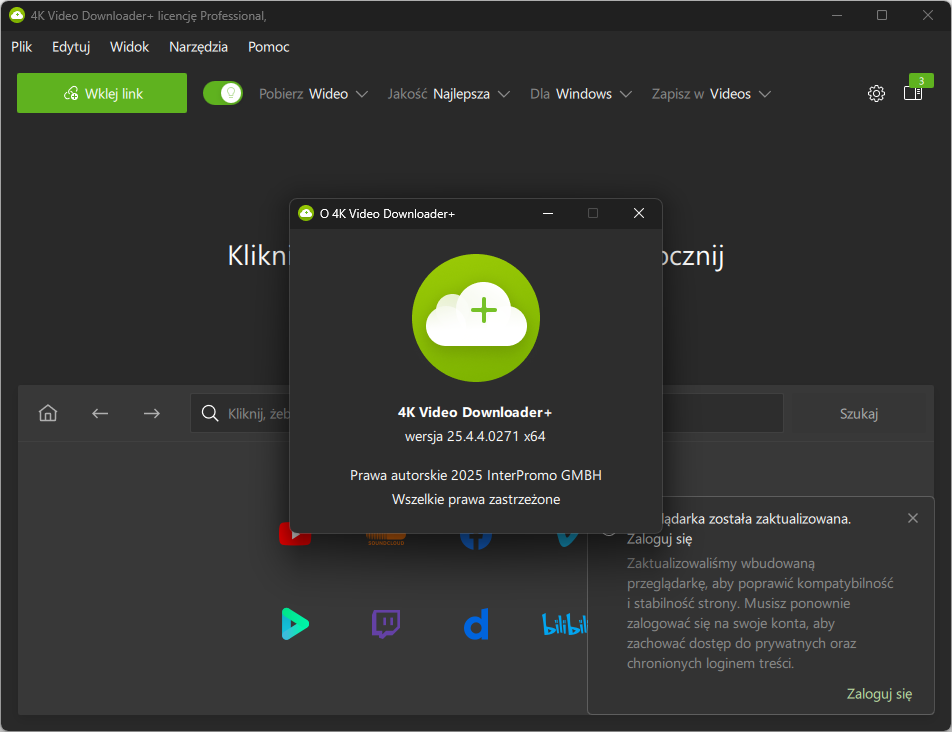Click the Zaloguj się link in notification
Screen dimensions: 952x732
pos(879,694)
